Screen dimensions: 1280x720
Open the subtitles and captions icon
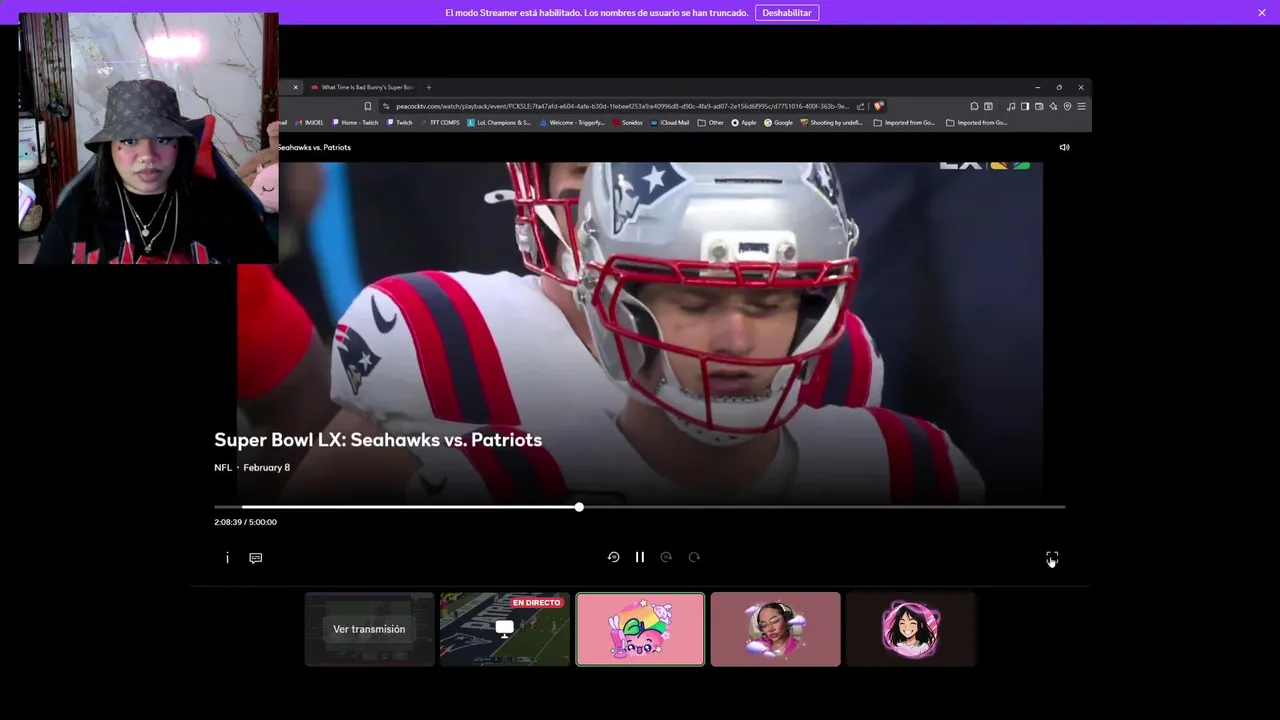tap(256, 558)
